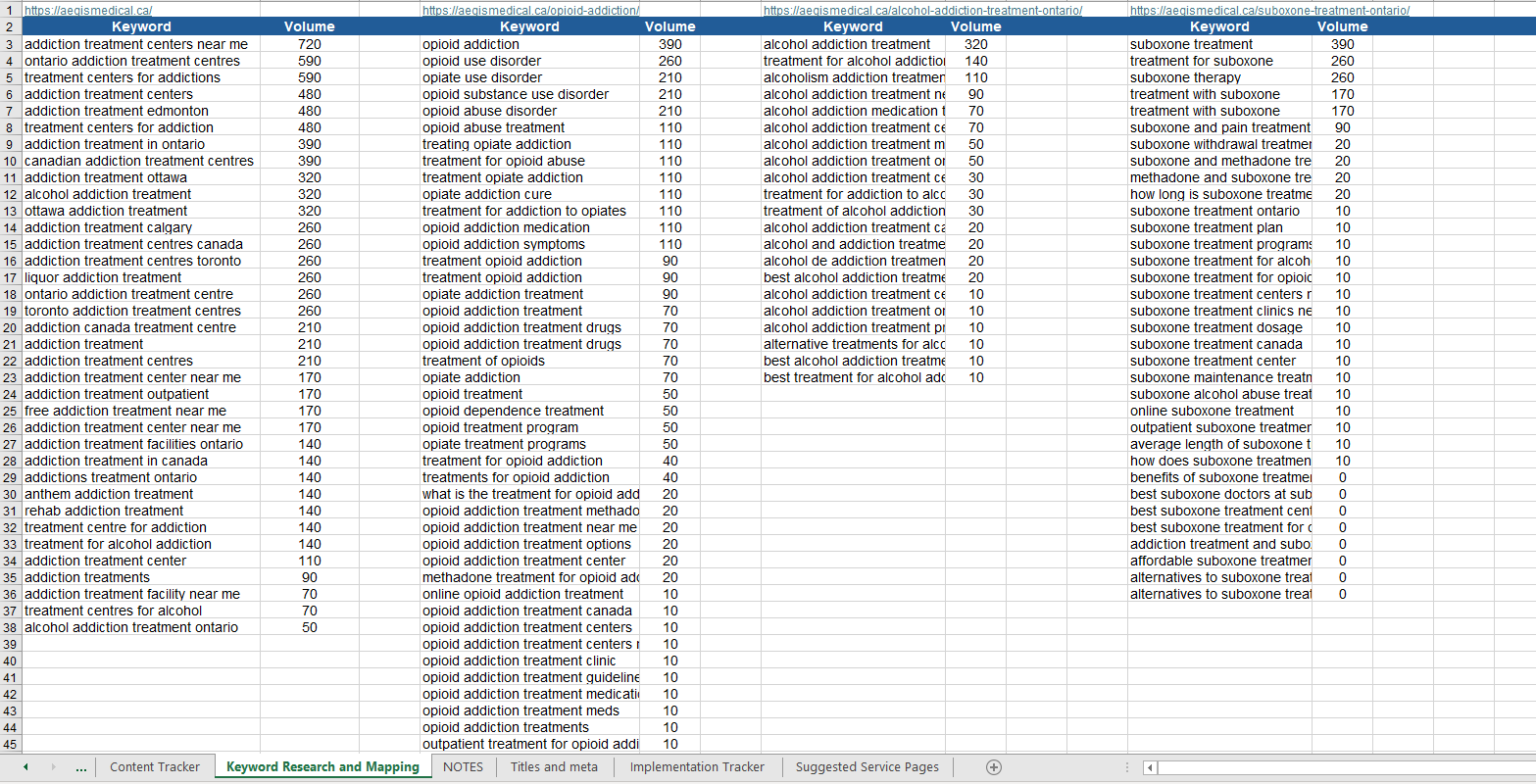Click the horizontal scrollbar left arrow
This screenshot has height=784, width=1536.
click(x=1150, y=767)
